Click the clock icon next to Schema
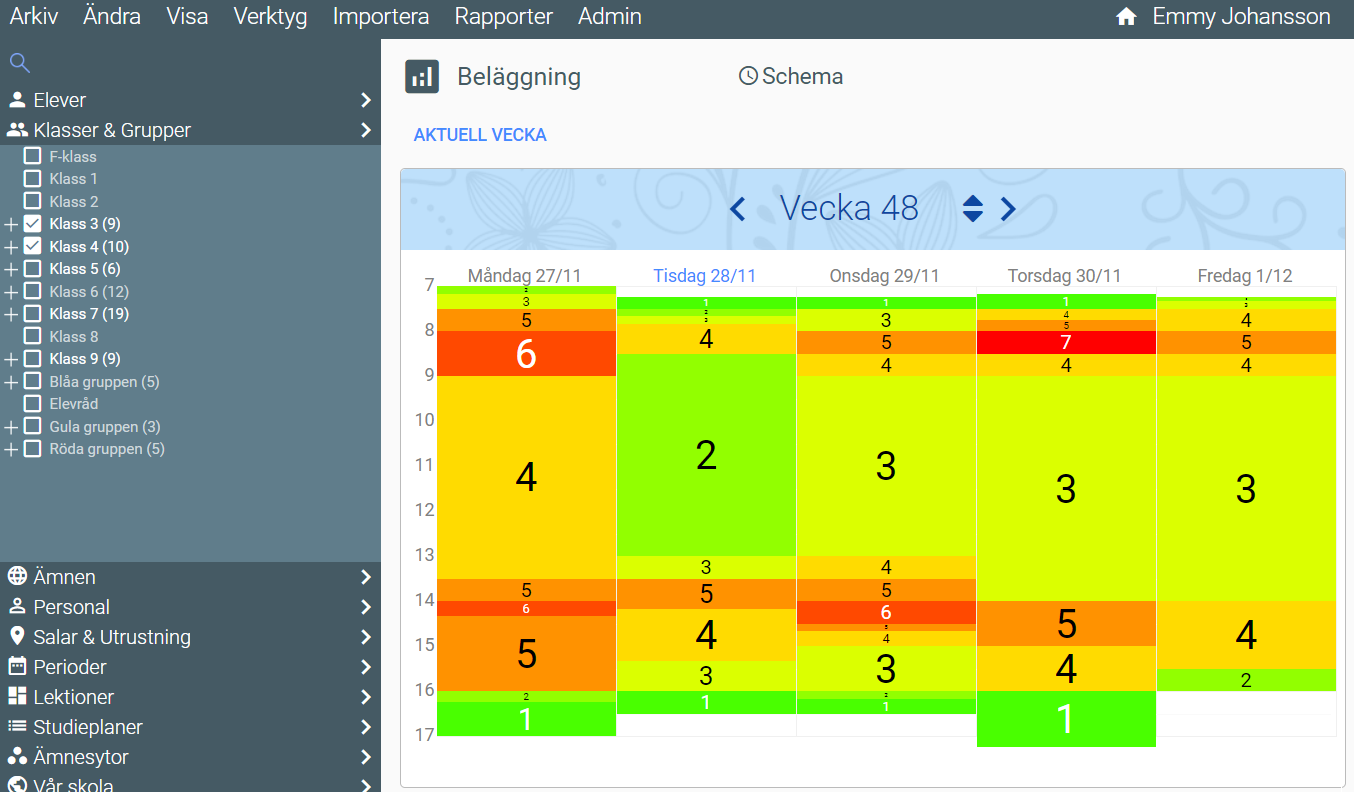Viewport: 1354px width, 792px height. [x=748, y=76]
